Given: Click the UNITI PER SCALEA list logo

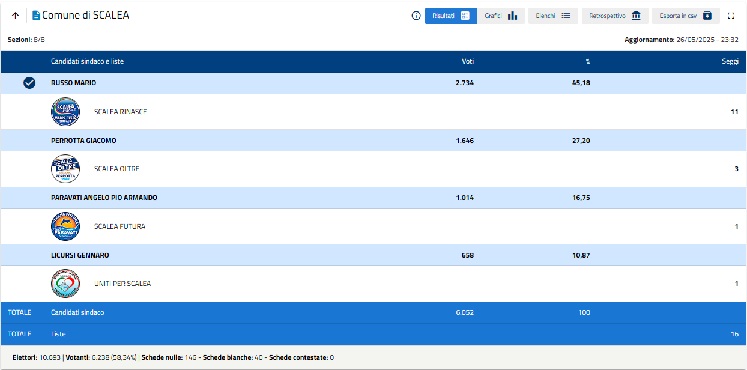Looking at the screenshot, I should pos(65,283).
